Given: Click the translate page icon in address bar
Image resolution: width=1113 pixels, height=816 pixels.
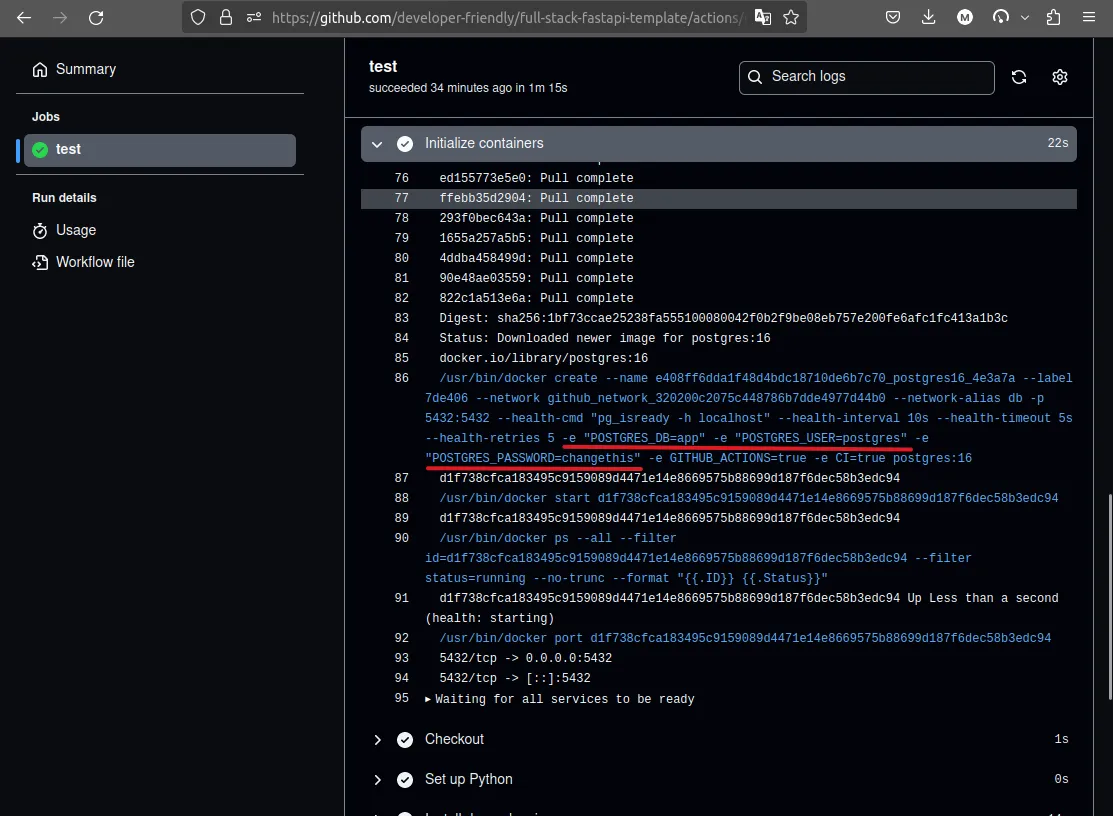Looking at the screenshot, I should 763,17.
